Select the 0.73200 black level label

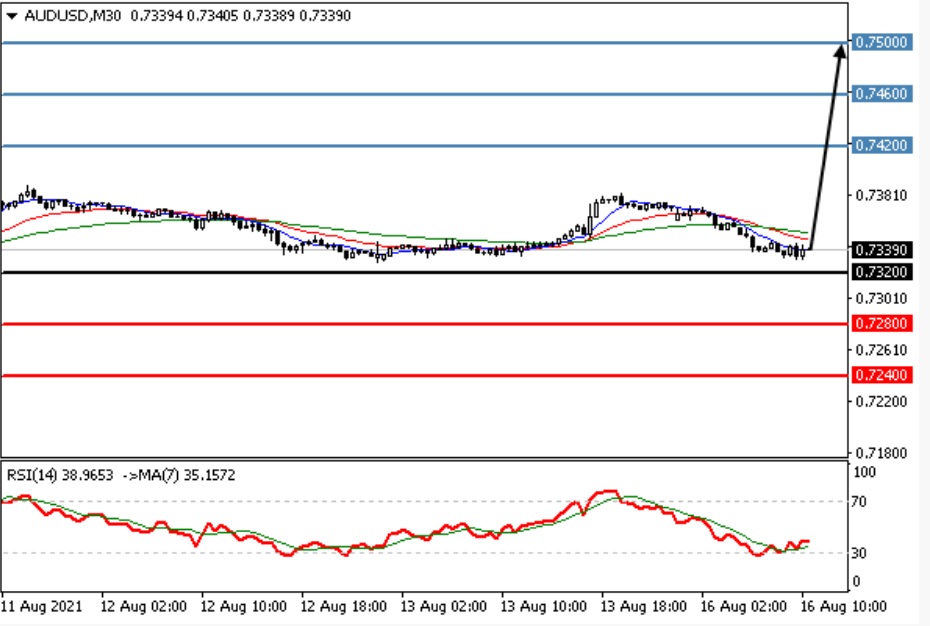coord(881,272)
